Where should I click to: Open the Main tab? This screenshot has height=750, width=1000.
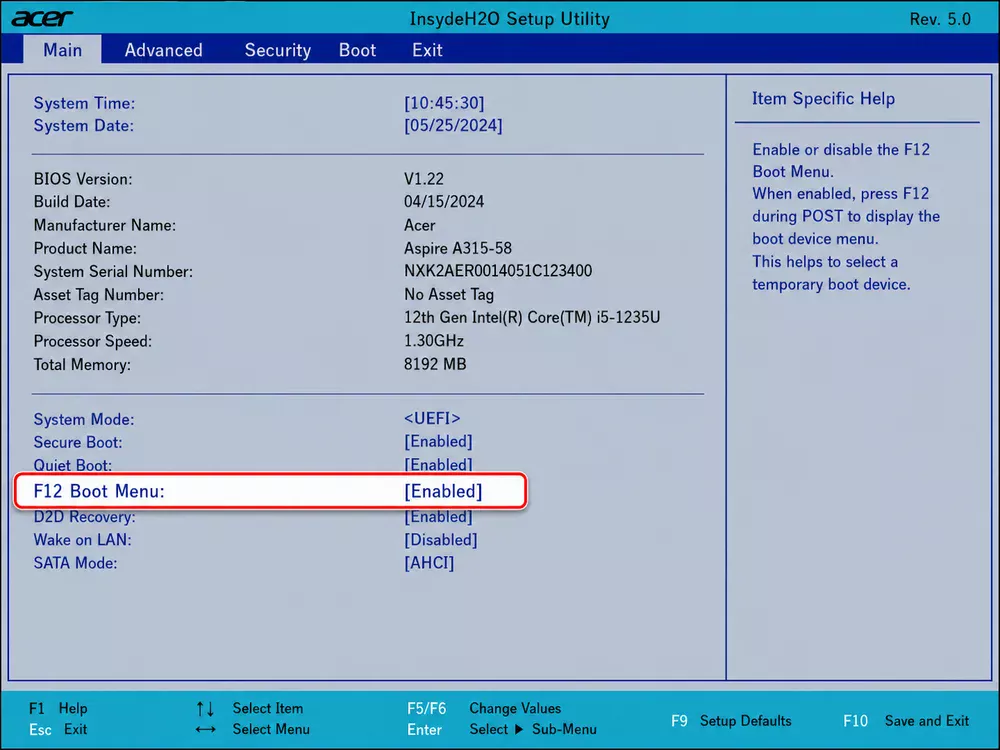[x=62, y=50]
